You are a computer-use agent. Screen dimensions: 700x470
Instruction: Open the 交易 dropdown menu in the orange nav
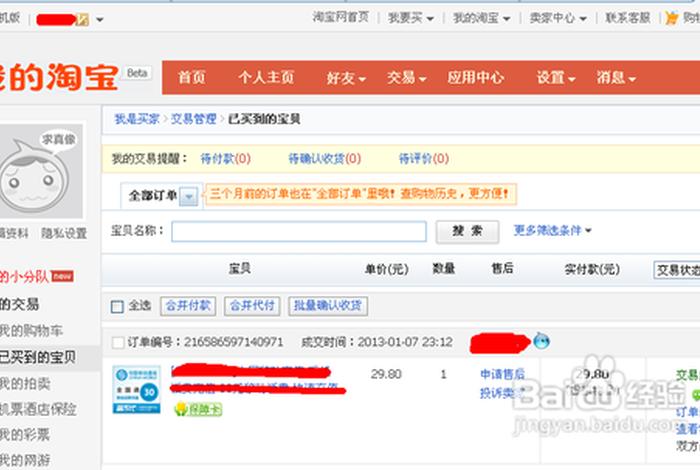pos(406,78)
